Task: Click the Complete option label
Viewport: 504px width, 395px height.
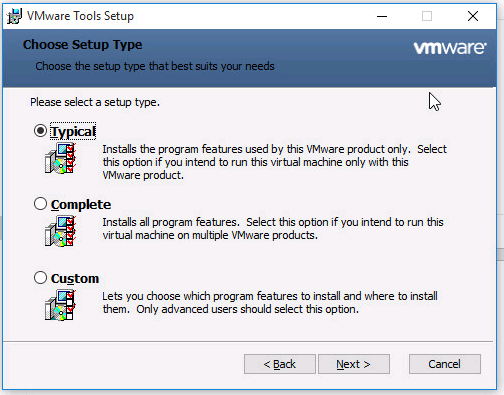Action: [81, 205]
